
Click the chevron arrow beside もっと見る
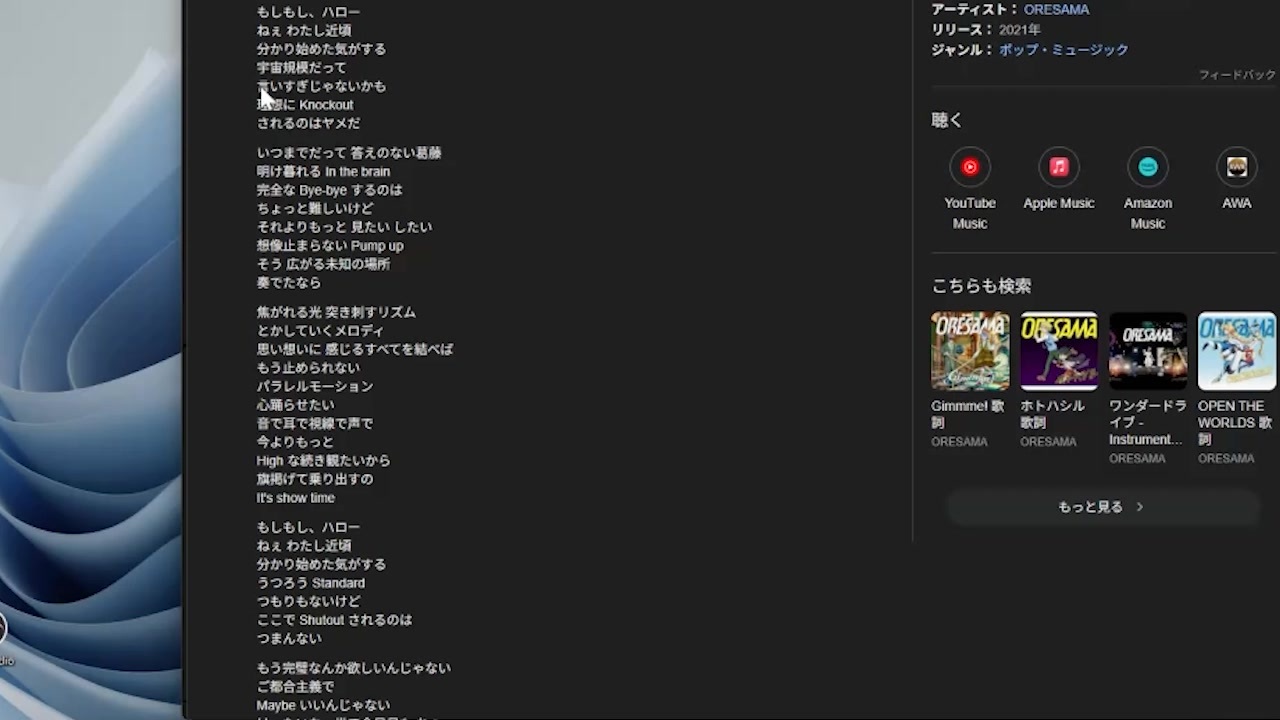(x=1140, y=507)
